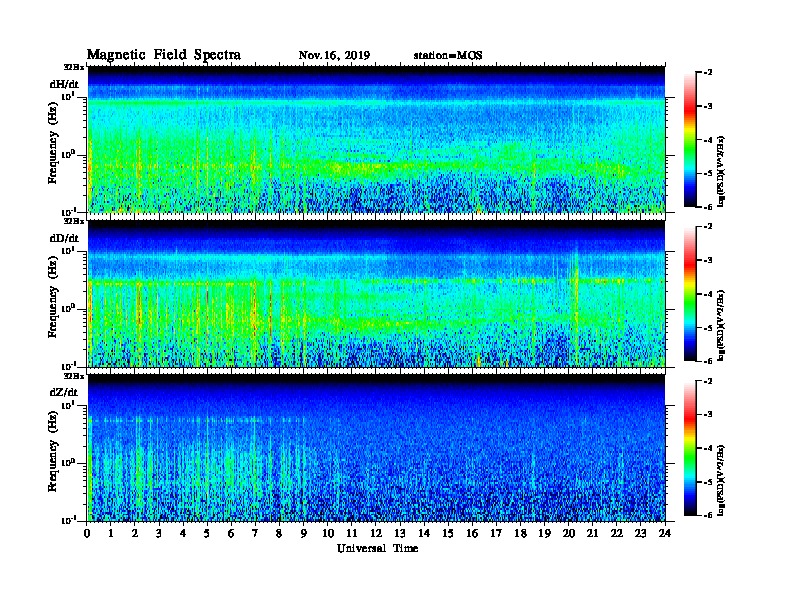Click hour "13" on the time axis
The width and height of the screenshot is (792, 612).
click(x=400, y=534)
